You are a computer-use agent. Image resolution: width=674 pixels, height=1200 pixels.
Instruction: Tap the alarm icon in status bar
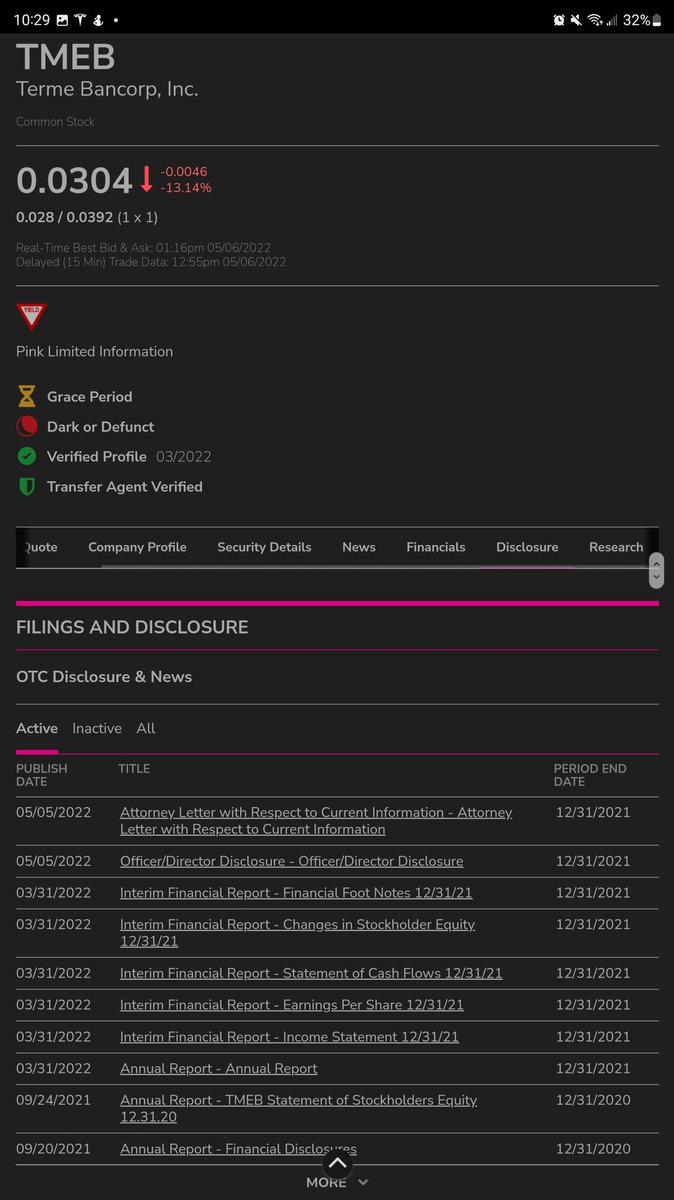(559, 20)
